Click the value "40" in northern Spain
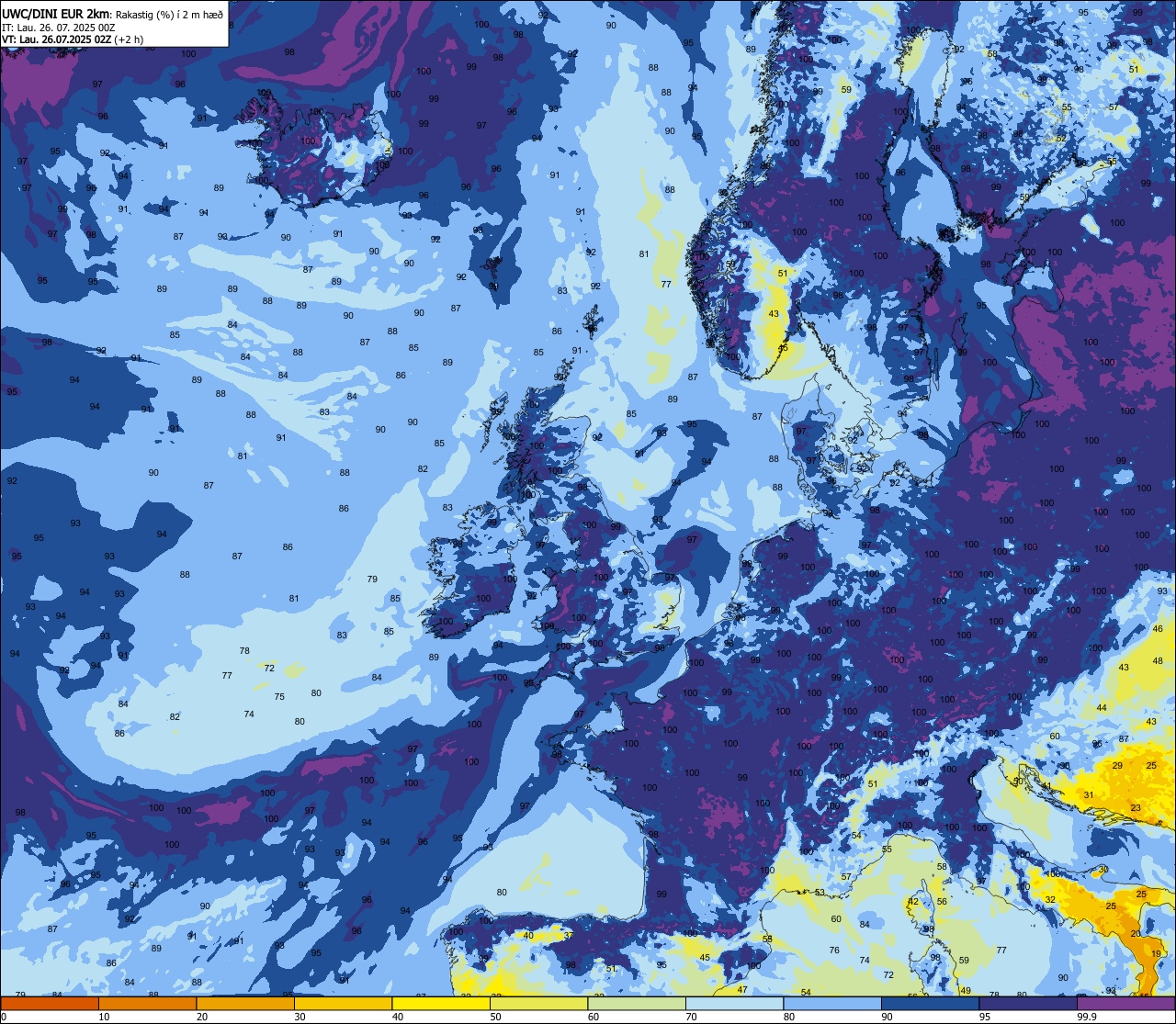The image size is (1176, 1024). pyautogui.click(x=527, y=936)
